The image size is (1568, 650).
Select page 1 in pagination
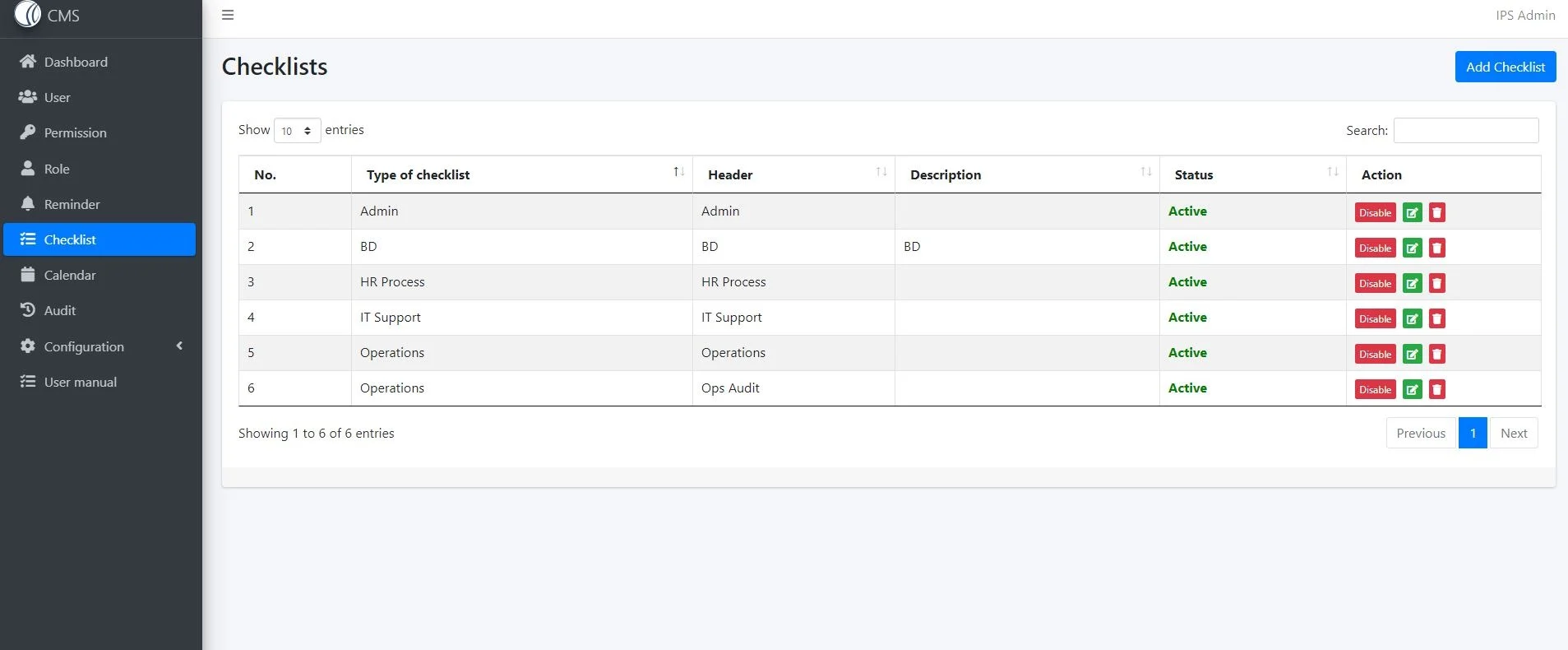1473,433
